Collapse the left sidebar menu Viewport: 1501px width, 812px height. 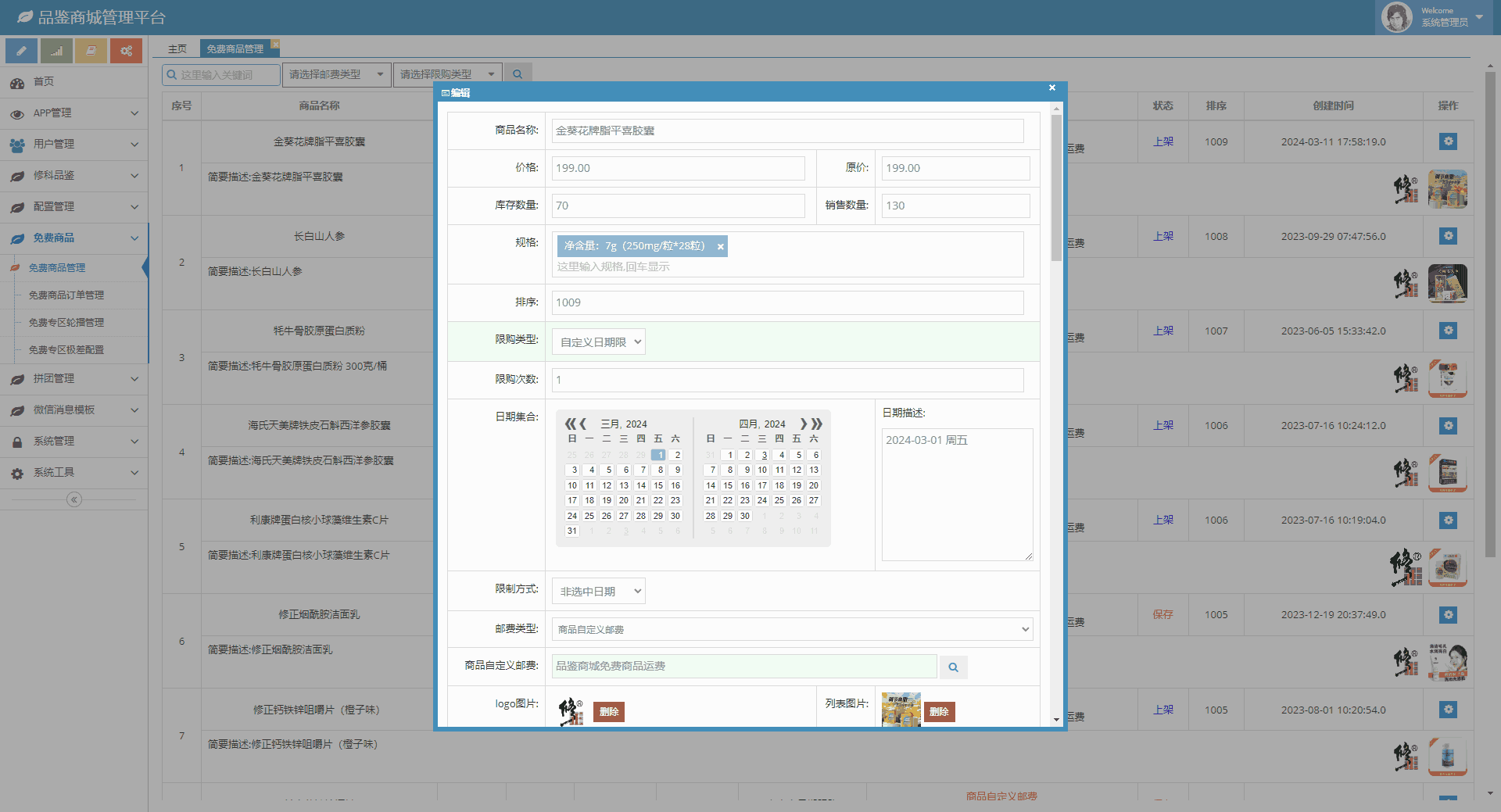tap(74, 499)
